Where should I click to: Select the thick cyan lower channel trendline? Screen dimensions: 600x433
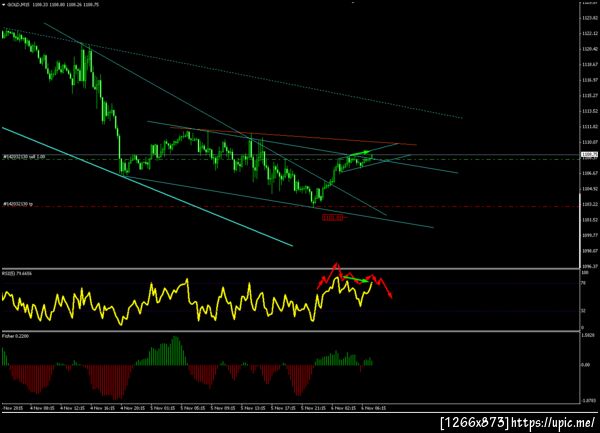[147, 187]
